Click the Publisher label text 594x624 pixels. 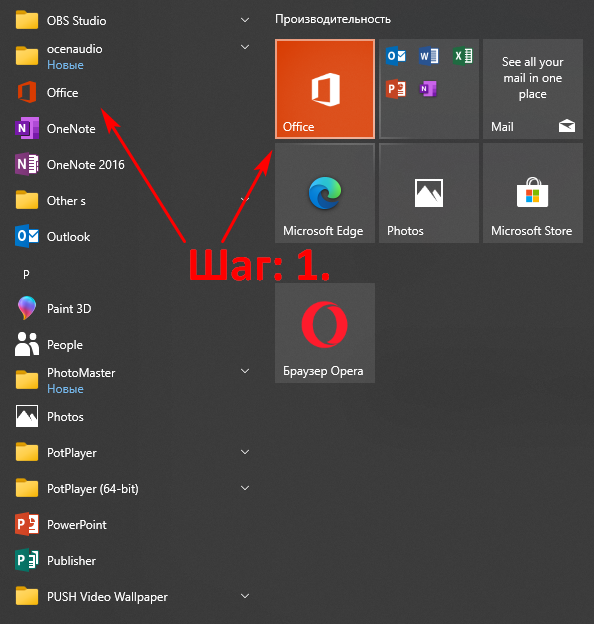click(71, 561)
